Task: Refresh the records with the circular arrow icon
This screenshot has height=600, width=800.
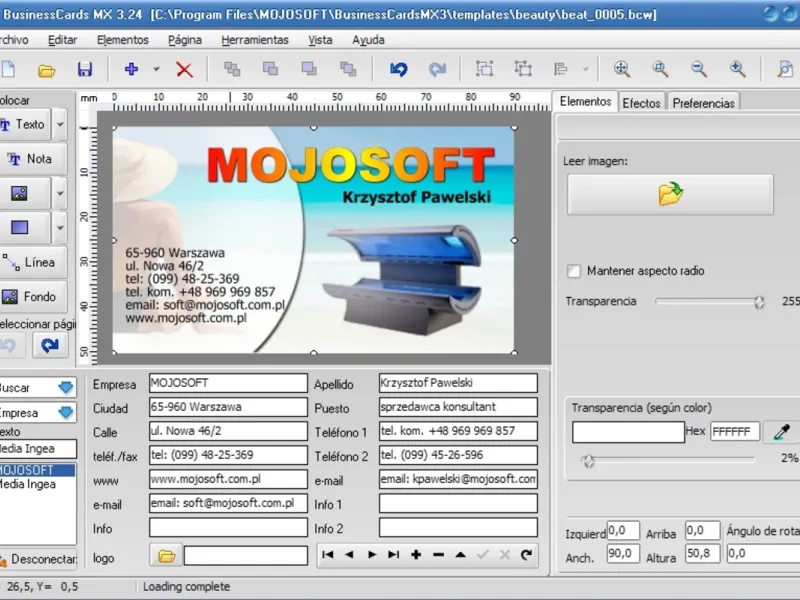Action: [527, 555]
